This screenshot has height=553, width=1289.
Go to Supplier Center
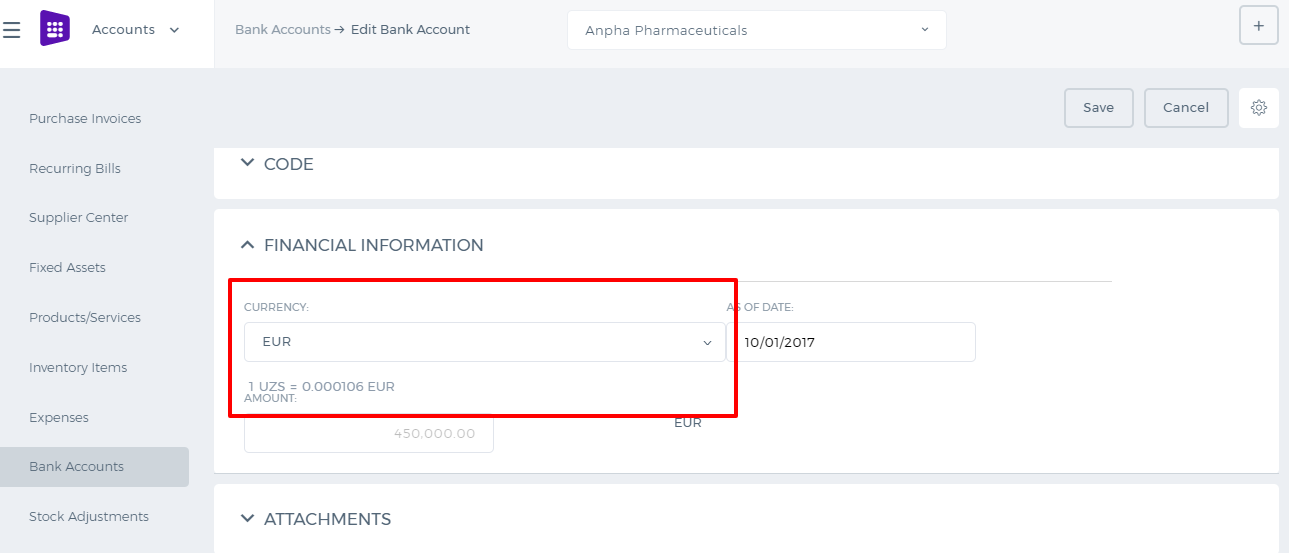pyautogui.click(x=79, y=218)
